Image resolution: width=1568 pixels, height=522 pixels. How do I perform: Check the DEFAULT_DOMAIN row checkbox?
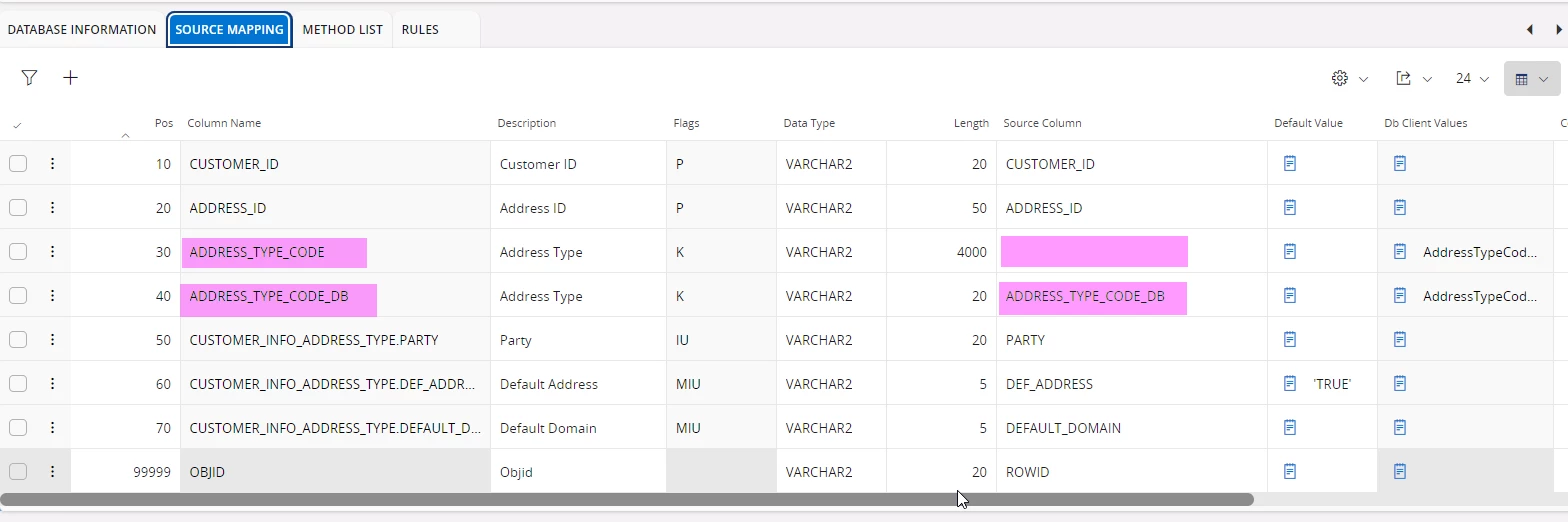point(18,428)
